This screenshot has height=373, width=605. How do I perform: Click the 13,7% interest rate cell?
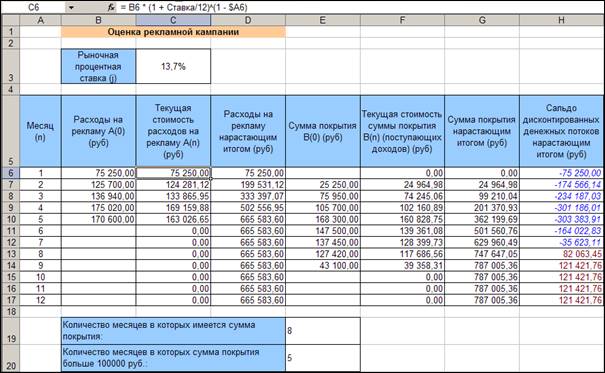173,66
